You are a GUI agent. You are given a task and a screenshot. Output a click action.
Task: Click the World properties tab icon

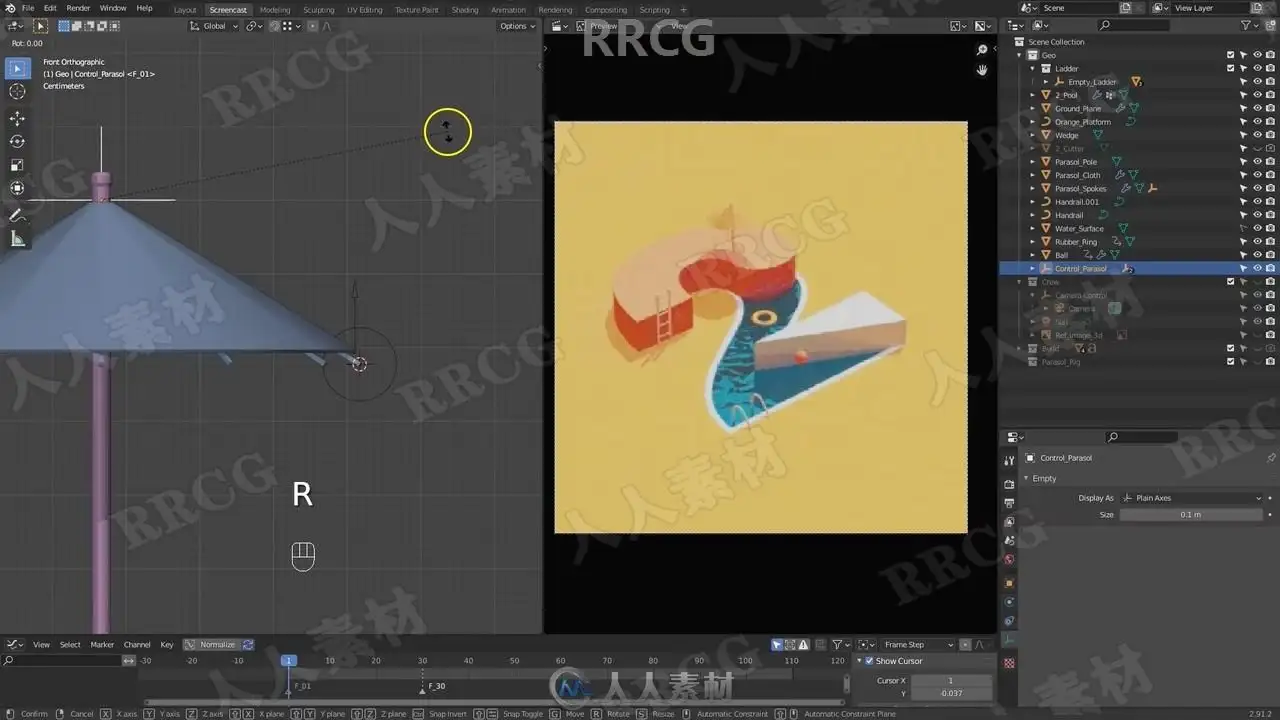tap(1009, 560)
